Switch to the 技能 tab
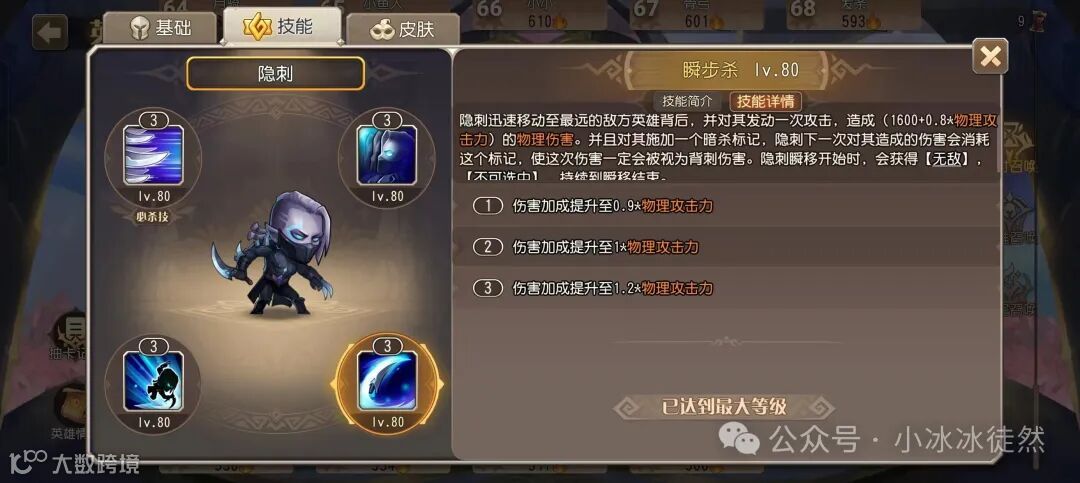The height and width of the screenshot is (483, 1080). (282, 27)
